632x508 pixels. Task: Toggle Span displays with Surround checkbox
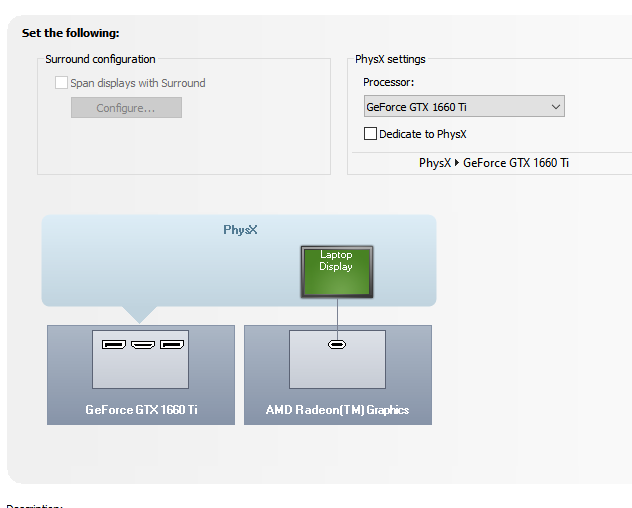click(x=62, y=83)
